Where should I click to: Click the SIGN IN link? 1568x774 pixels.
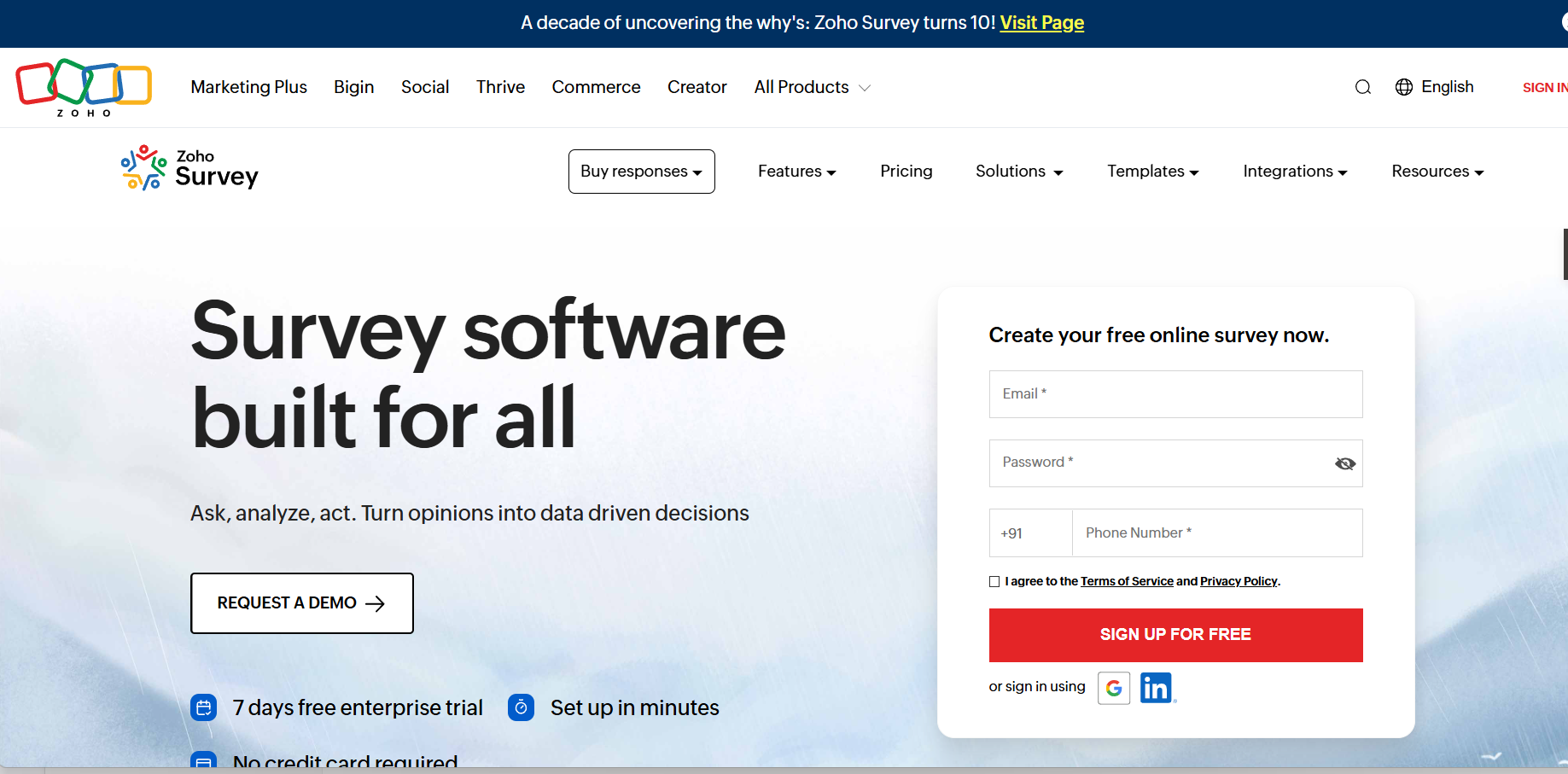tap(1545, 87)
